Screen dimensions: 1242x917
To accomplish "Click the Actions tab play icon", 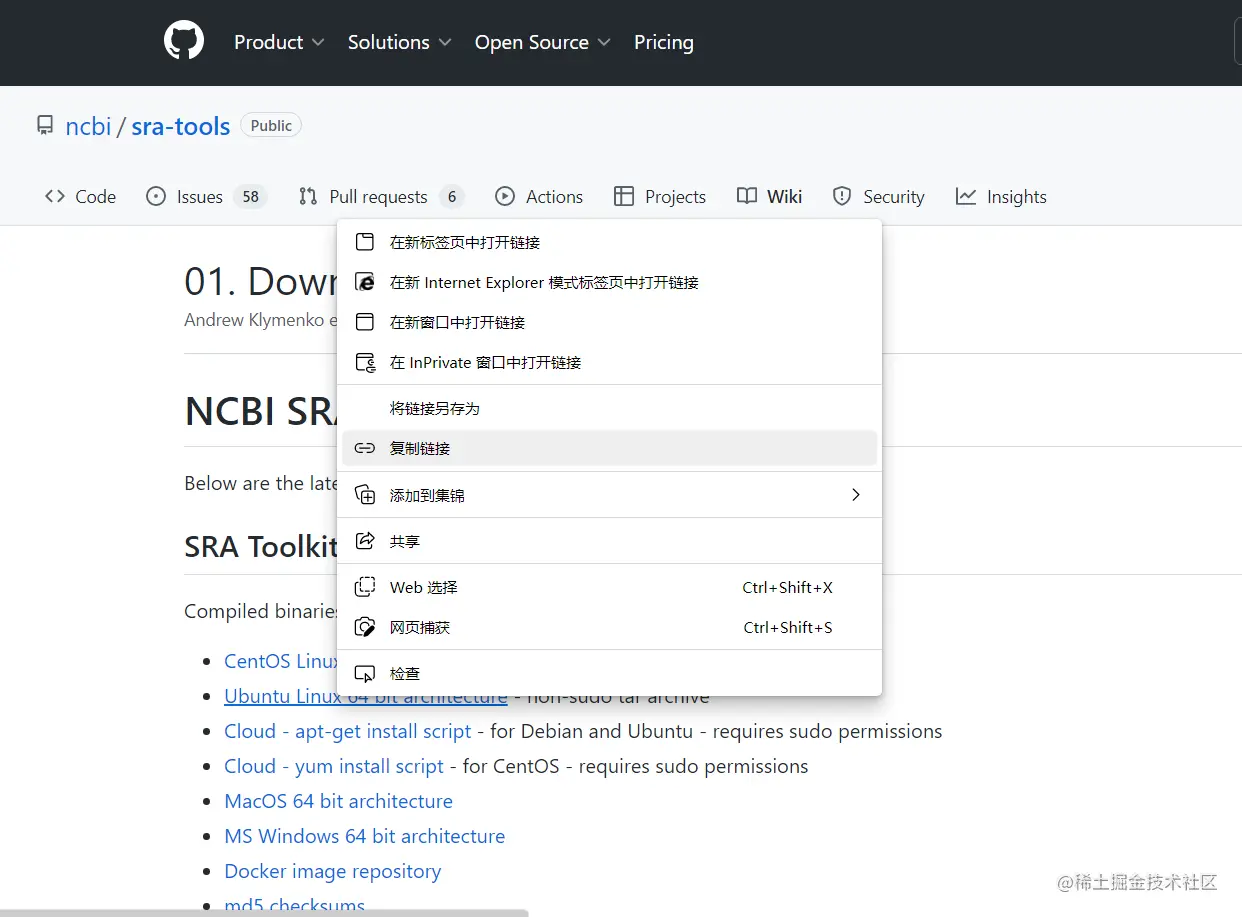I will coord(505,196).
